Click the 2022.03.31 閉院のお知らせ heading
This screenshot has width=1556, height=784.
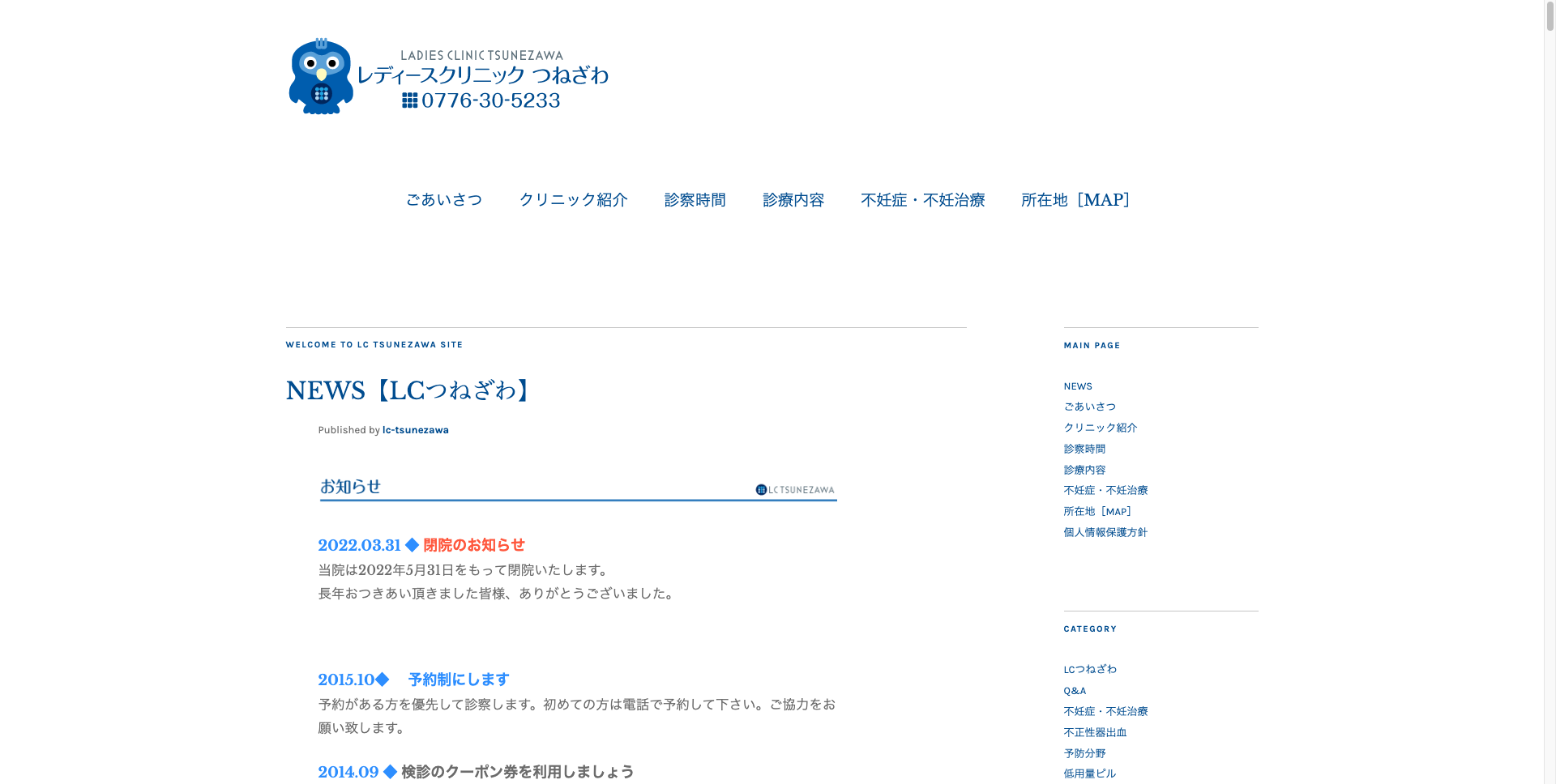pyautogui.click(x=421, y=545)
